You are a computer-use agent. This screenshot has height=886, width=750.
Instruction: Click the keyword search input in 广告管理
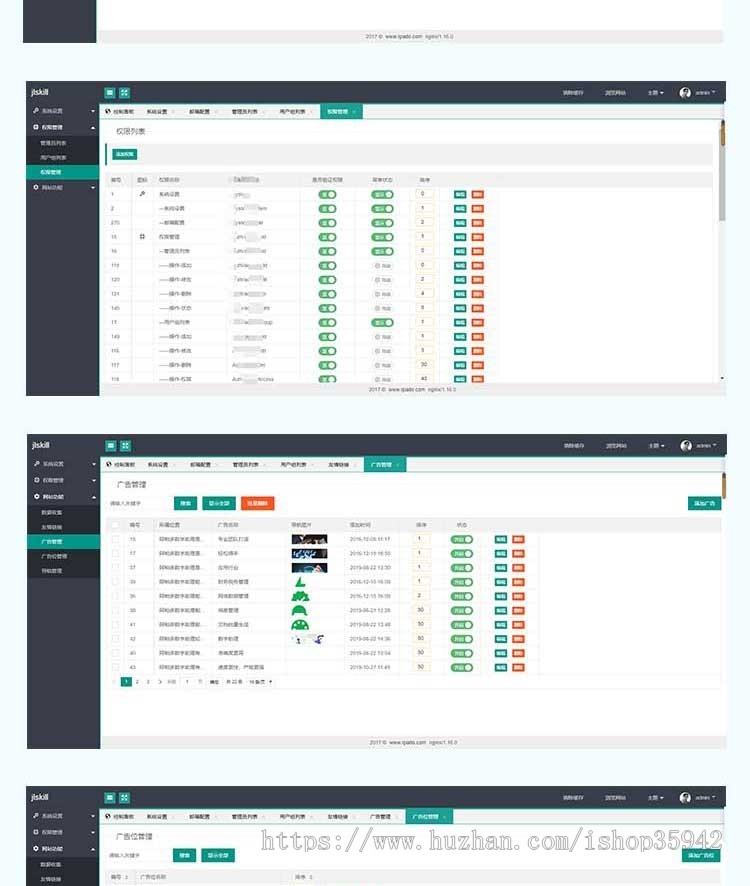pyautogui.click(x=137, y=503)
